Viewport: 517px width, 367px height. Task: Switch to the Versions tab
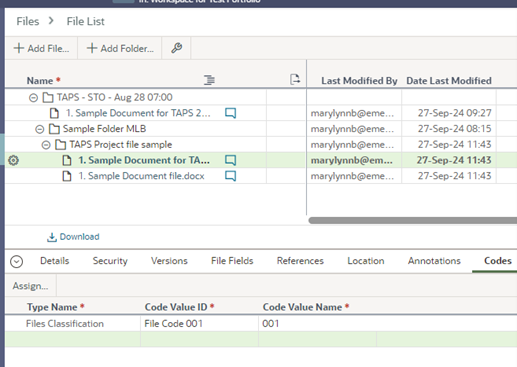(169, 261)
